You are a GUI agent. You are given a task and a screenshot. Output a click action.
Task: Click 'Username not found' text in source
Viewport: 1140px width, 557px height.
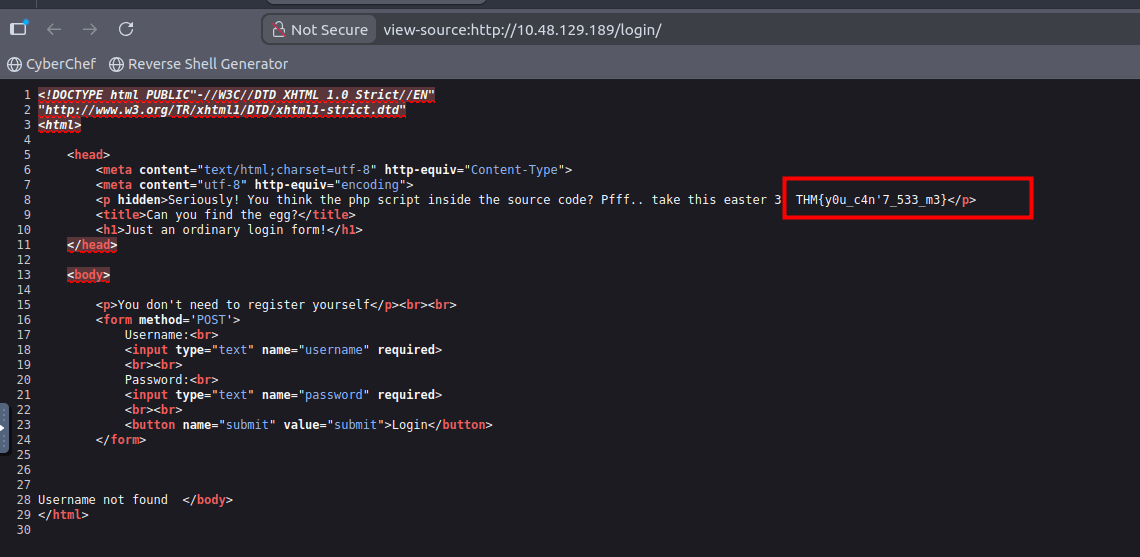click(103, 500)
